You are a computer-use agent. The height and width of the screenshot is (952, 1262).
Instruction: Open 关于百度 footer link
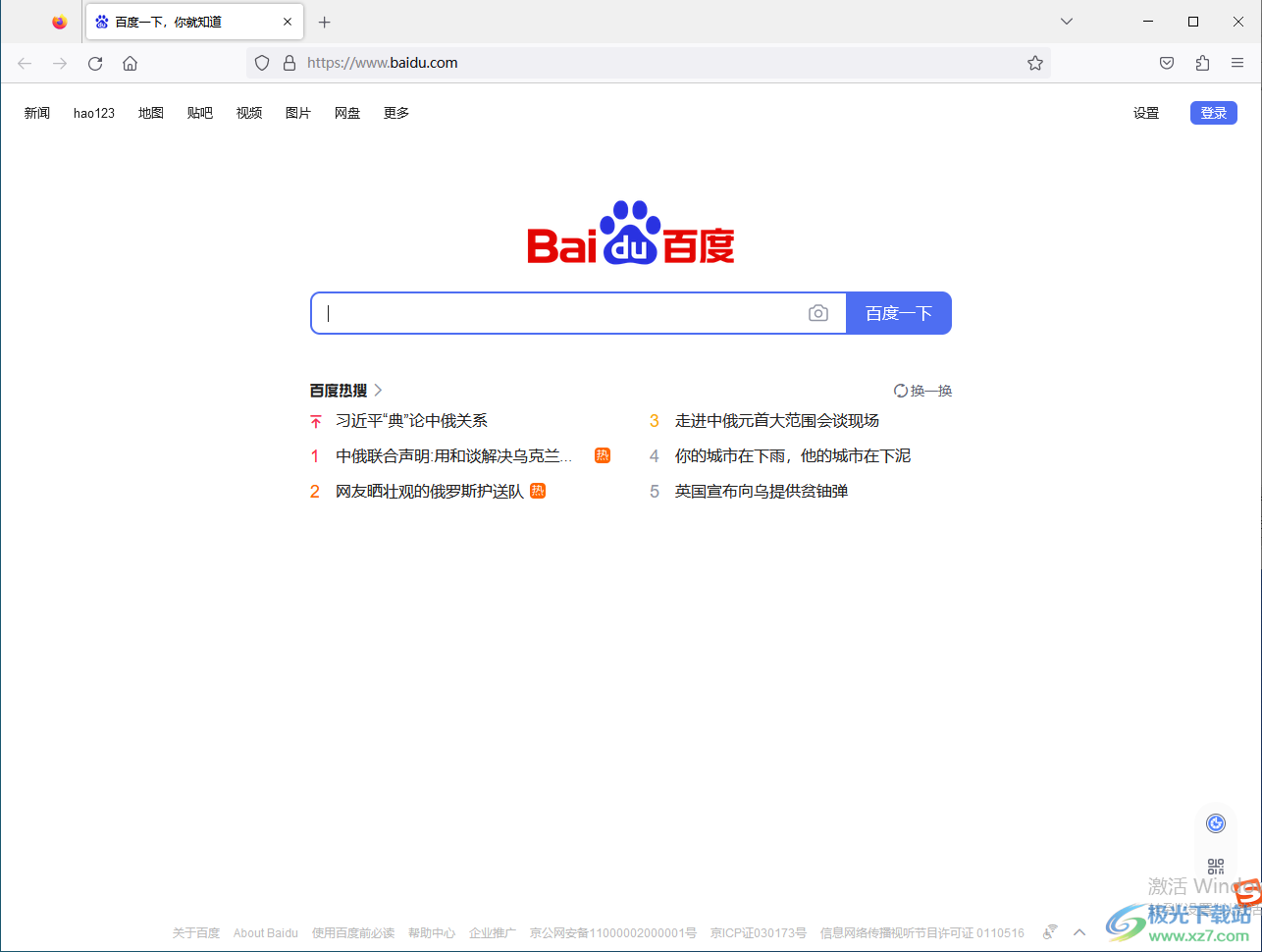click(196, 933)
